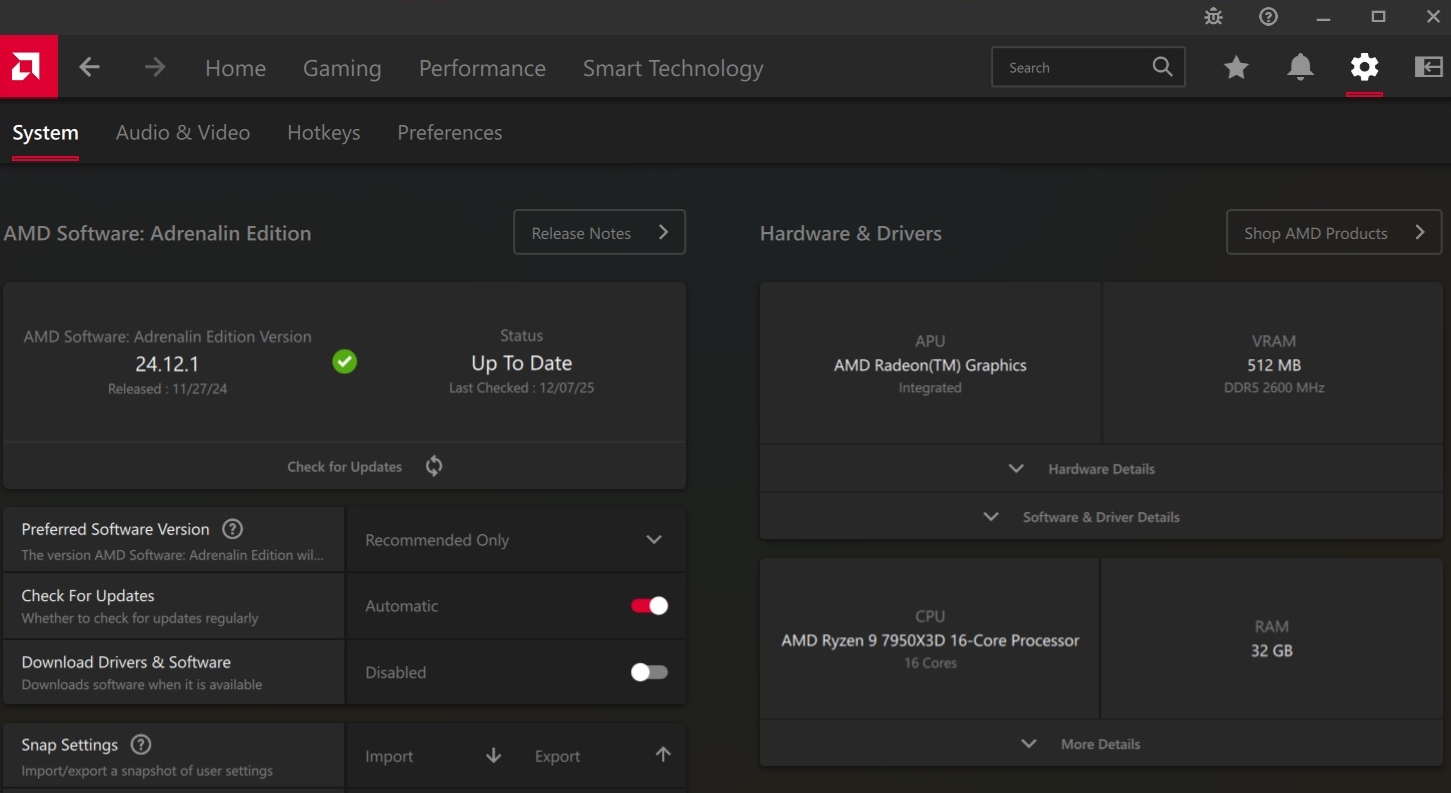Screen dimensions: 1451x793
Task: Open help via the question mark icon
Action: pos(1268,16)
